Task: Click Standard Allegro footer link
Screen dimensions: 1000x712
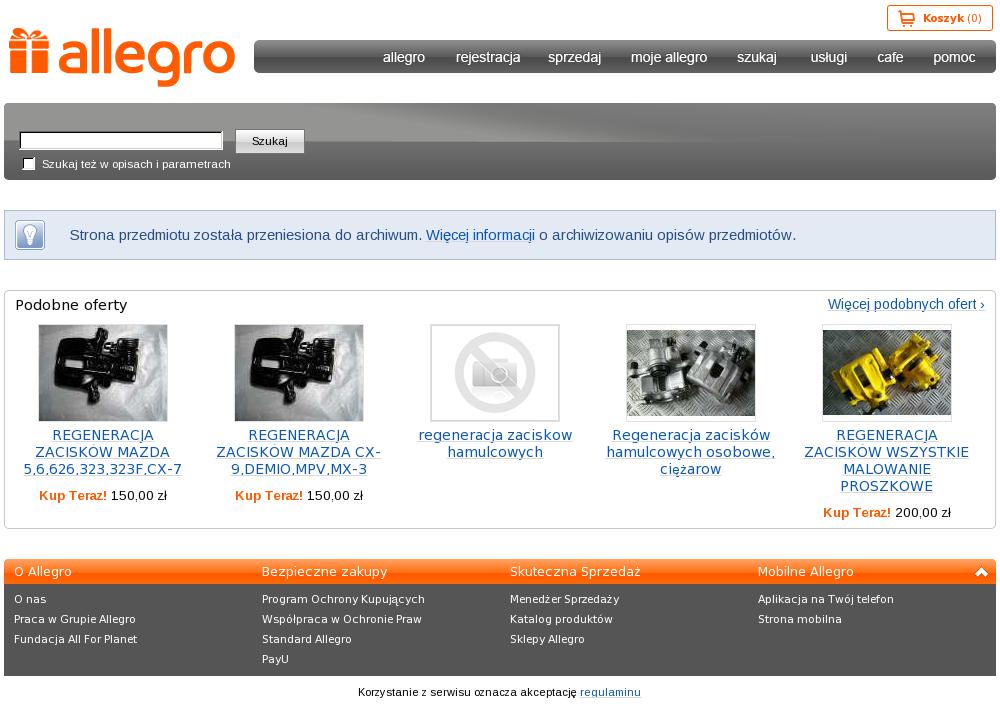Action: coord(307,639)
